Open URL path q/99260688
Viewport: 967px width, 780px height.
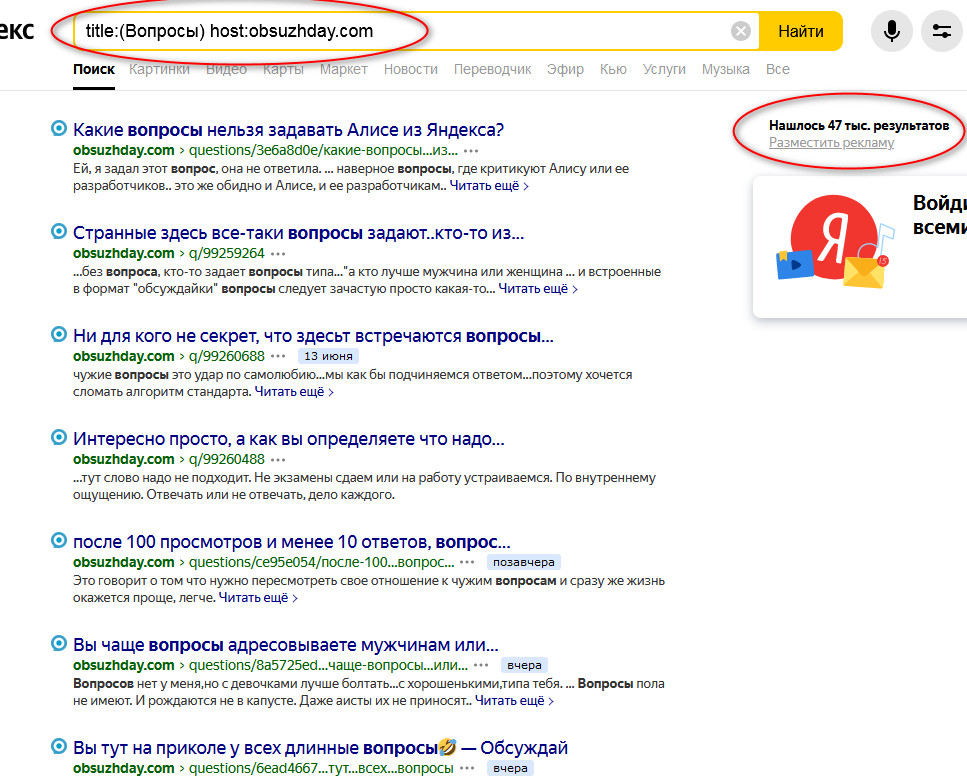[226, 356]
